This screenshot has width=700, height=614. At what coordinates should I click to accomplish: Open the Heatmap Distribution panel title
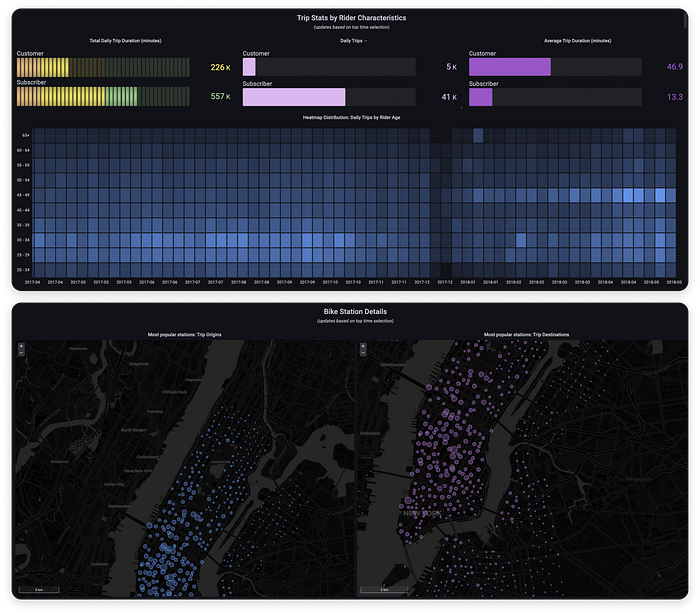coord(351,117)
